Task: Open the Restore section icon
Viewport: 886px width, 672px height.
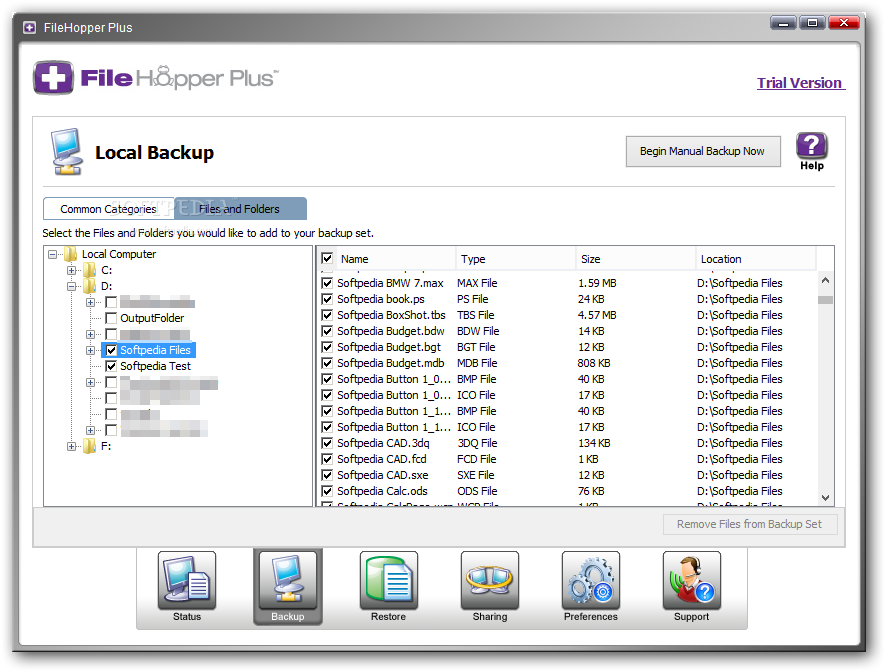Action: [x=389, y=580]
